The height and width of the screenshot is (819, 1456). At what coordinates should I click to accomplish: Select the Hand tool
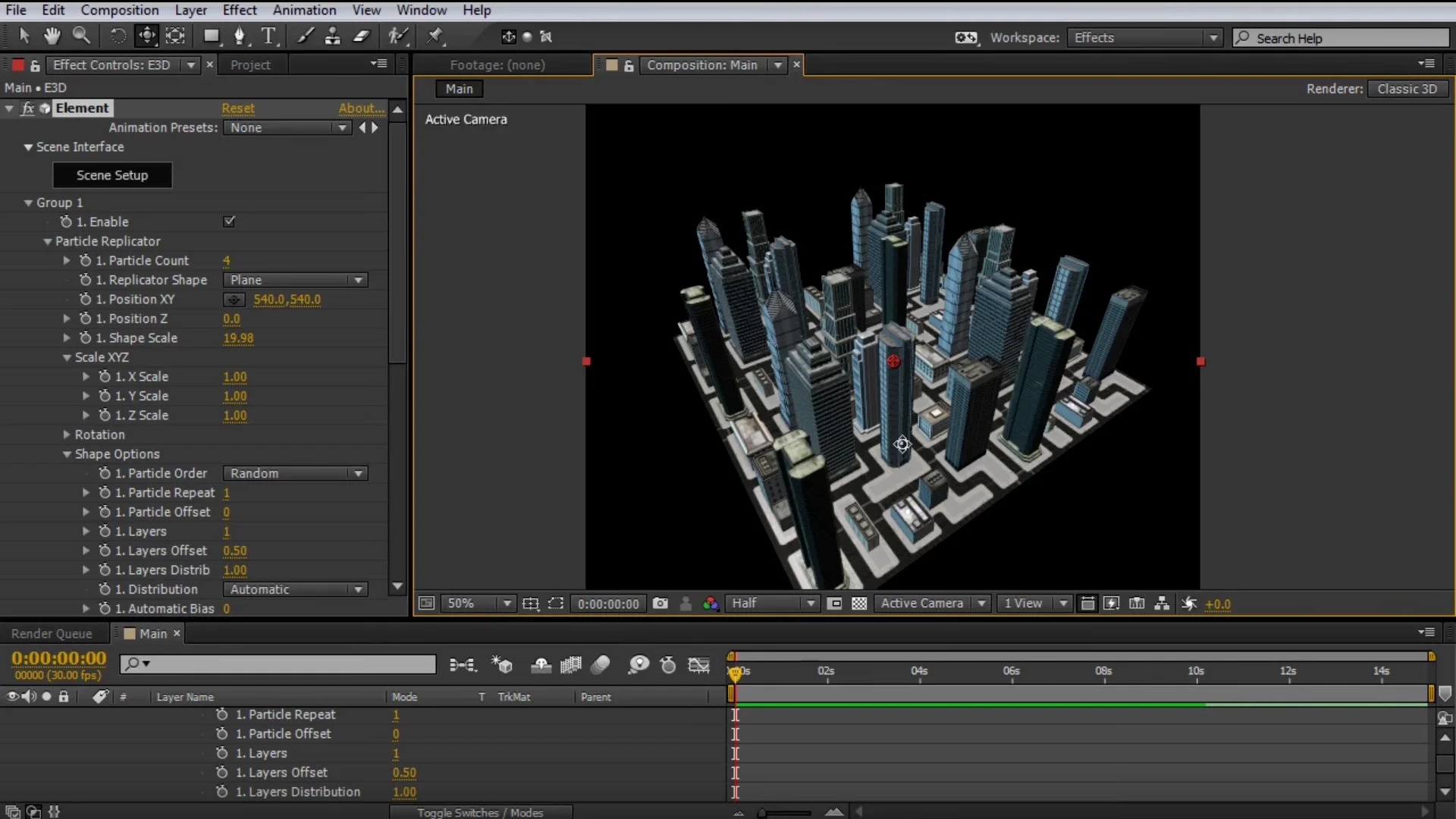[51, 36]
